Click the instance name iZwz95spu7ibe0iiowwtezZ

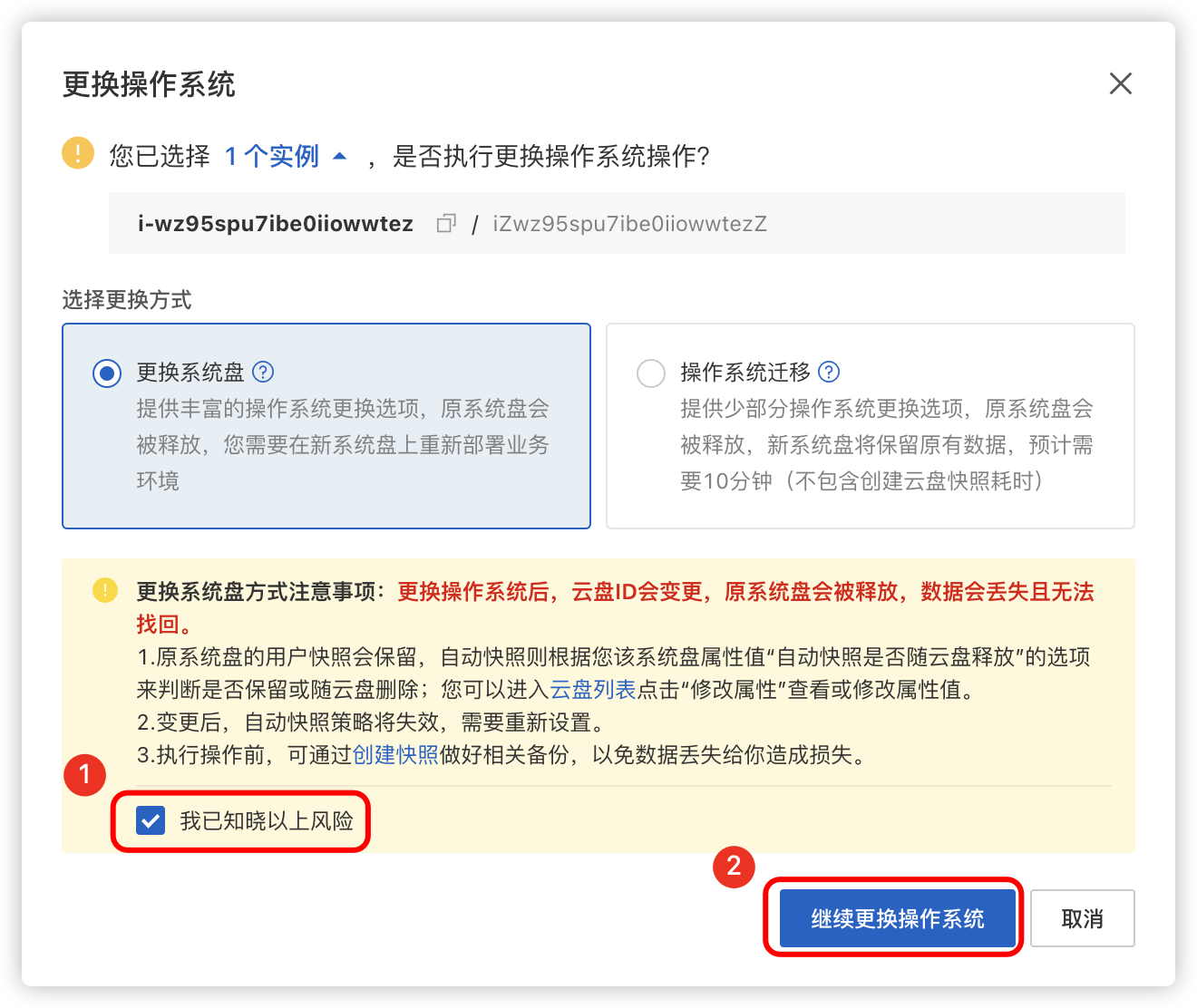[629, 224]
